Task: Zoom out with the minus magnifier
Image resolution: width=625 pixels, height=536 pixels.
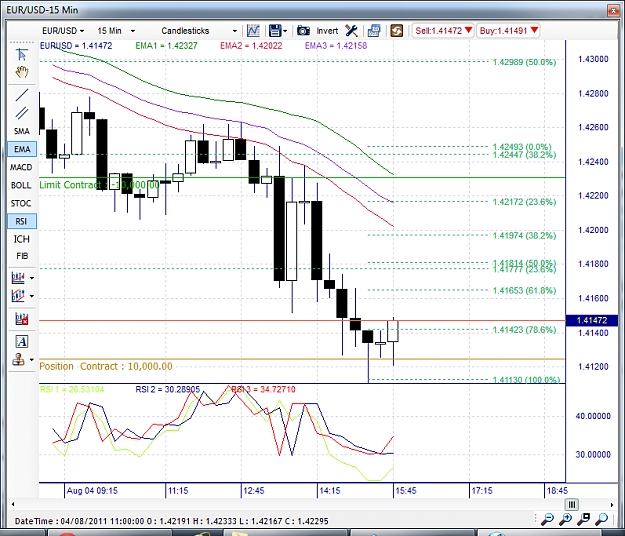Action: (548, 519)
